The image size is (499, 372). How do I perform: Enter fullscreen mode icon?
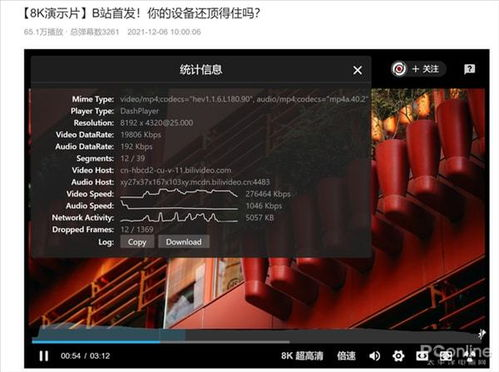[469, 356]
